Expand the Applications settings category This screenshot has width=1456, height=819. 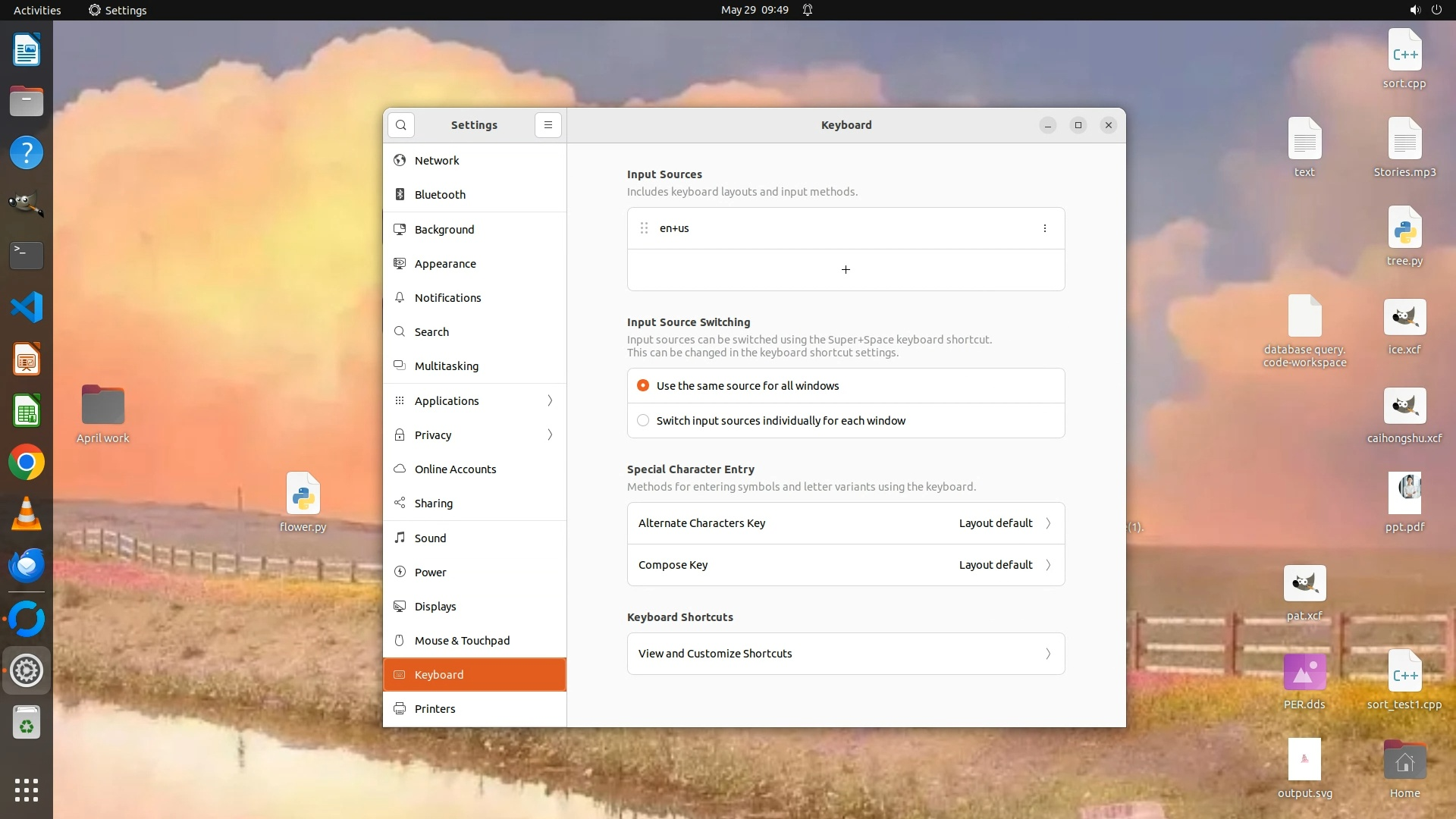(475, 401)
